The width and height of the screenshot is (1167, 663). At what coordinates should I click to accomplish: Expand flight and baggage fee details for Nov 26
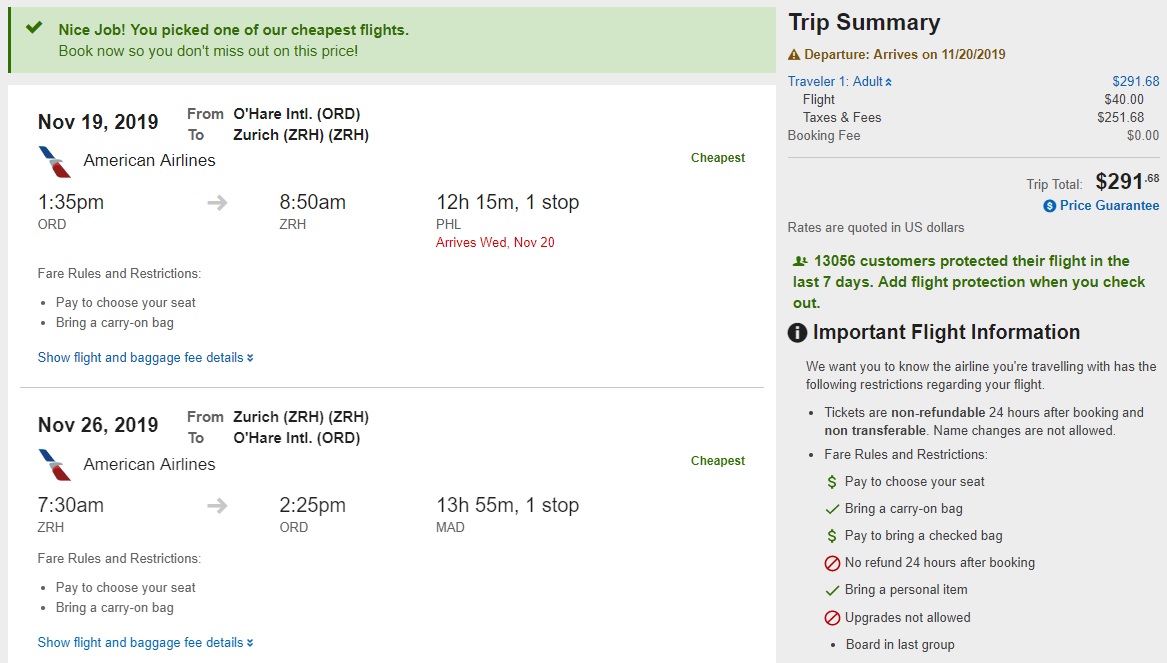tap(145, 643)
